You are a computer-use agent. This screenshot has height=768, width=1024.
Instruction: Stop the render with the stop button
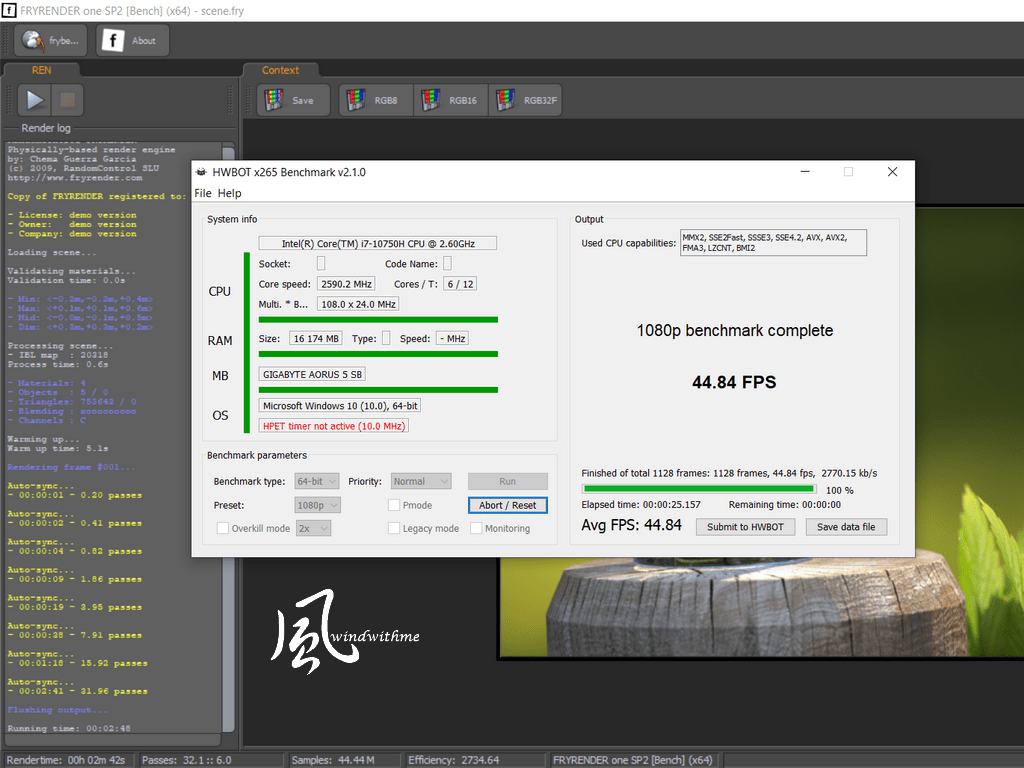pos(67,100)
